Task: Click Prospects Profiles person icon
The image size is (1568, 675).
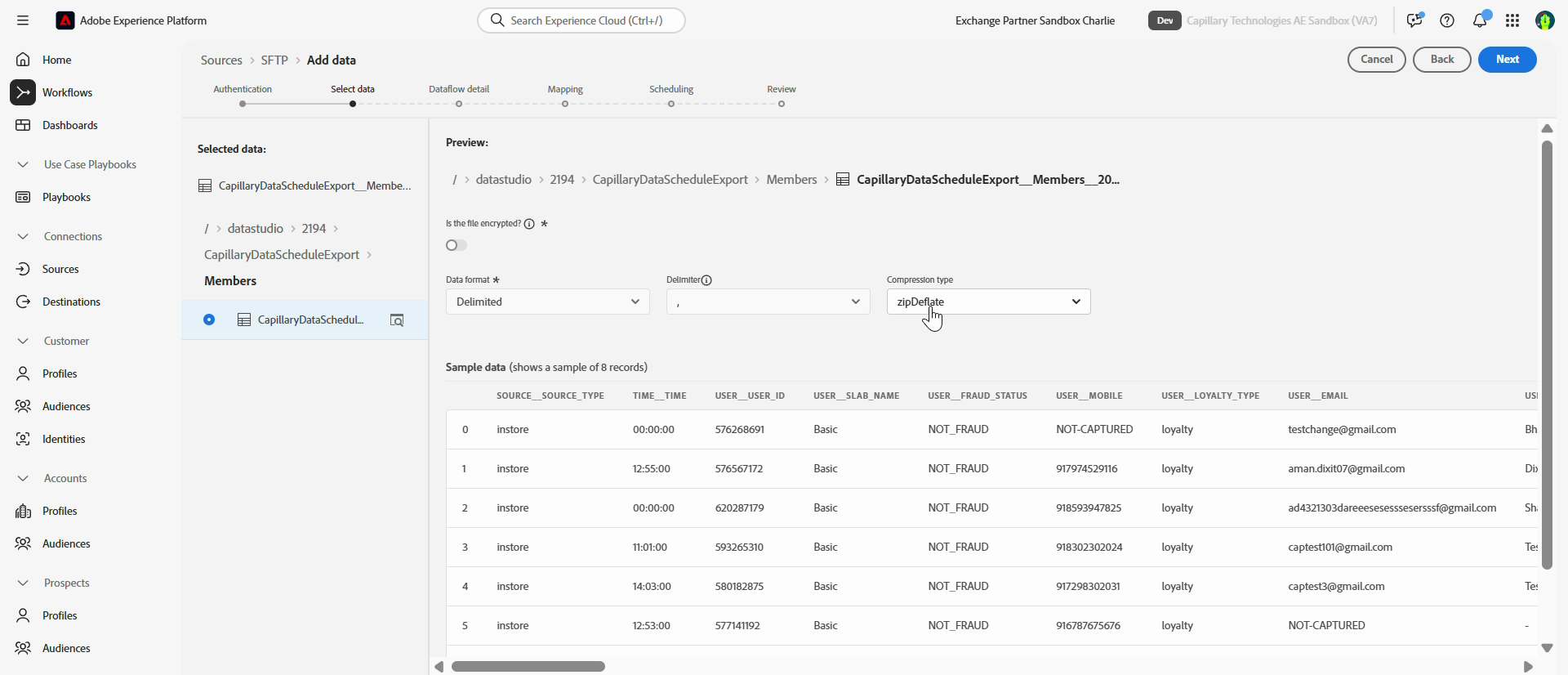Action: (23, 615)
